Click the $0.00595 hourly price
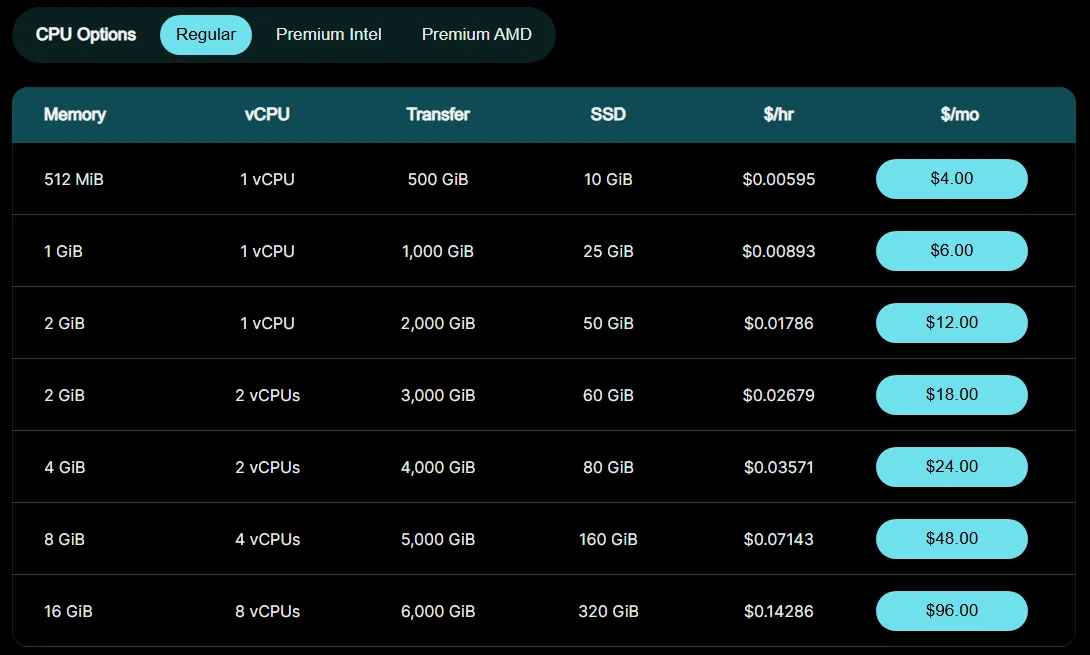1090x655 pixels. 779,179
